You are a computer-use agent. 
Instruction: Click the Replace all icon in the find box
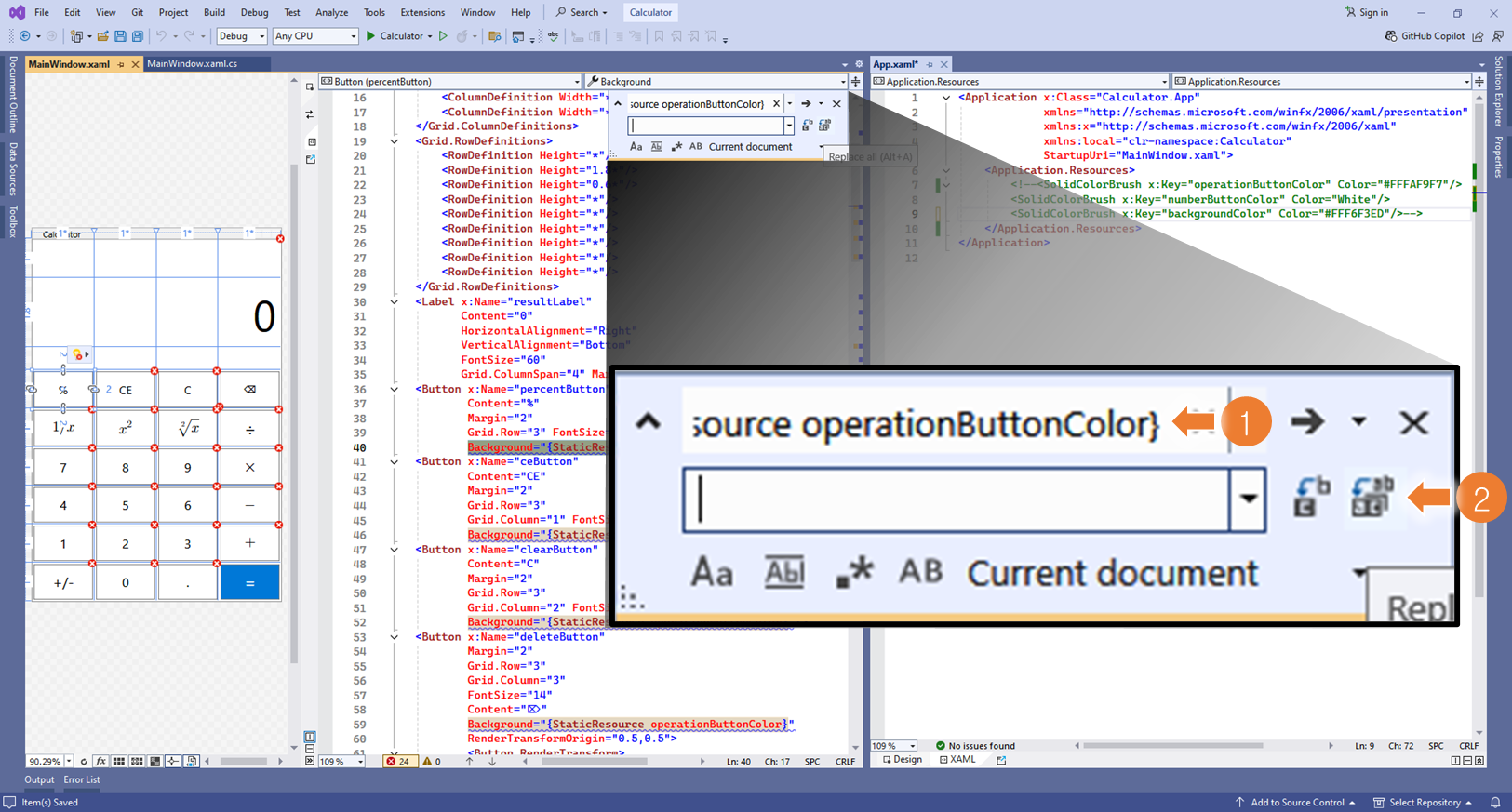824,125
